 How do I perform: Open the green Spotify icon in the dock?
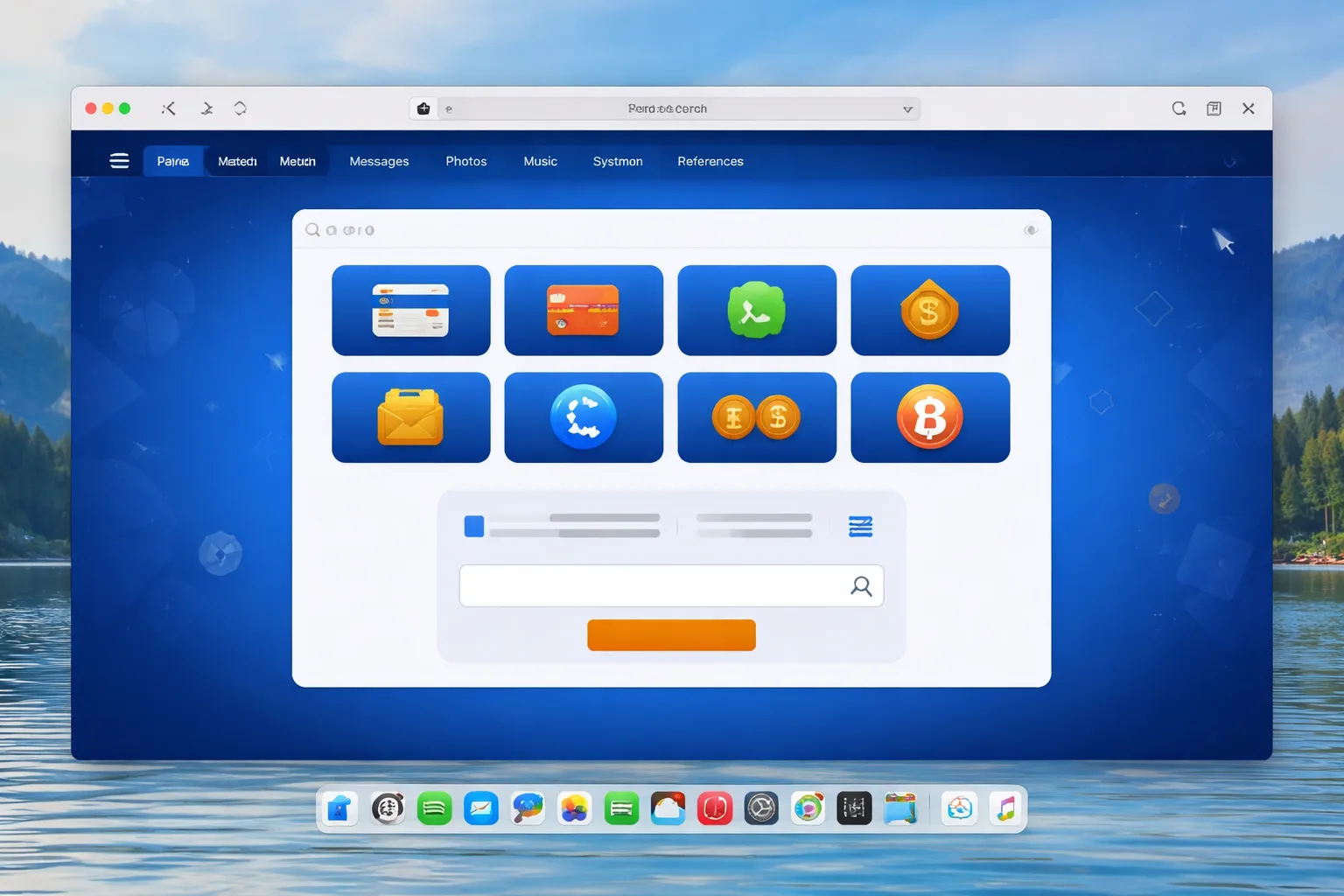pyautogui.click(x=435, y=808)
